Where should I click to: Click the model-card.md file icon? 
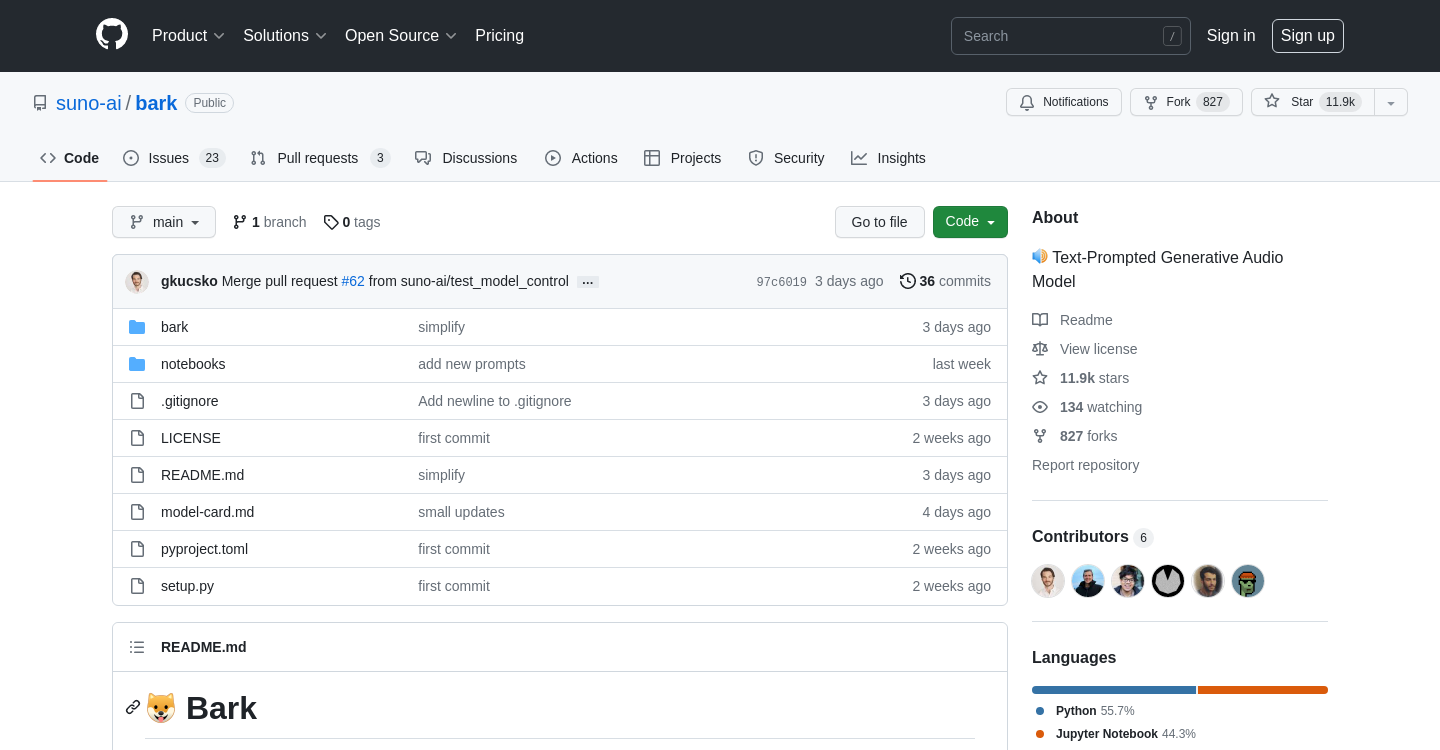click(x=137, y=512)
